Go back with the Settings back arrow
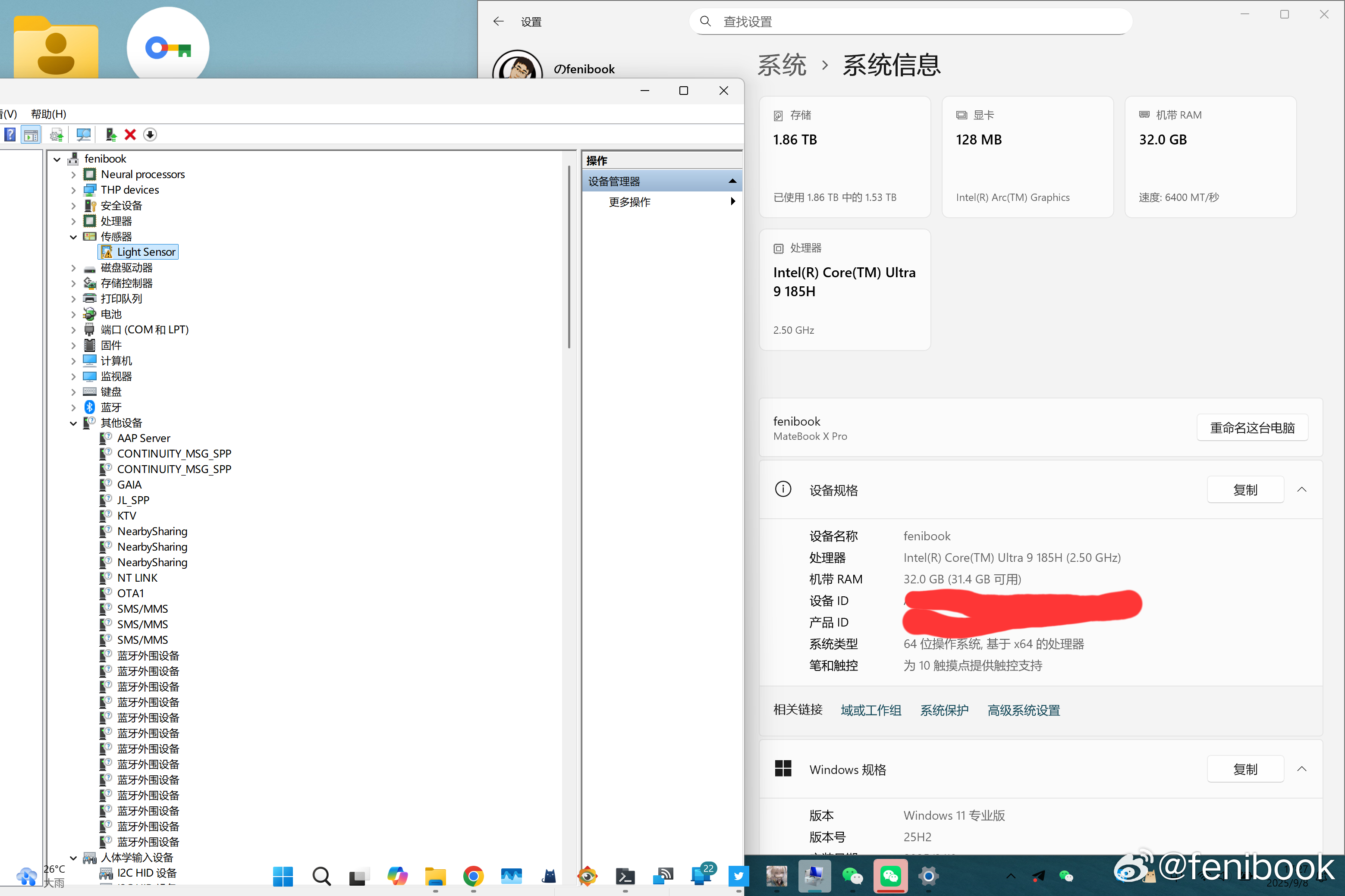The width and height of the screenshot is (1345, 896). 499,22
